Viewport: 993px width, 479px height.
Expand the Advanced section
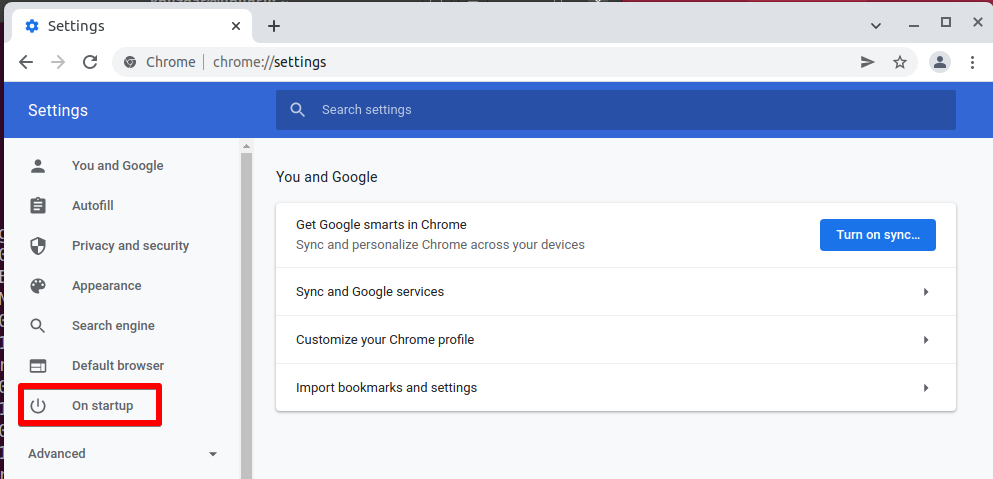point(123,454)
